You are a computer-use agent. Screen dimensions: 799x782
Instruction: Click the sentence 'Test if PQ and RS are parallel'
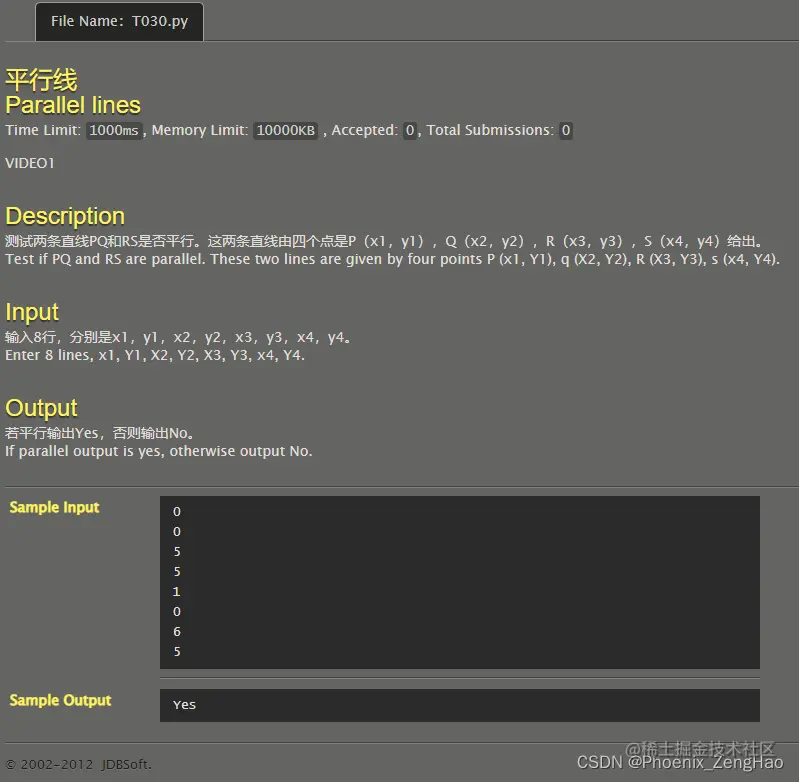click(x=106, y=259)
